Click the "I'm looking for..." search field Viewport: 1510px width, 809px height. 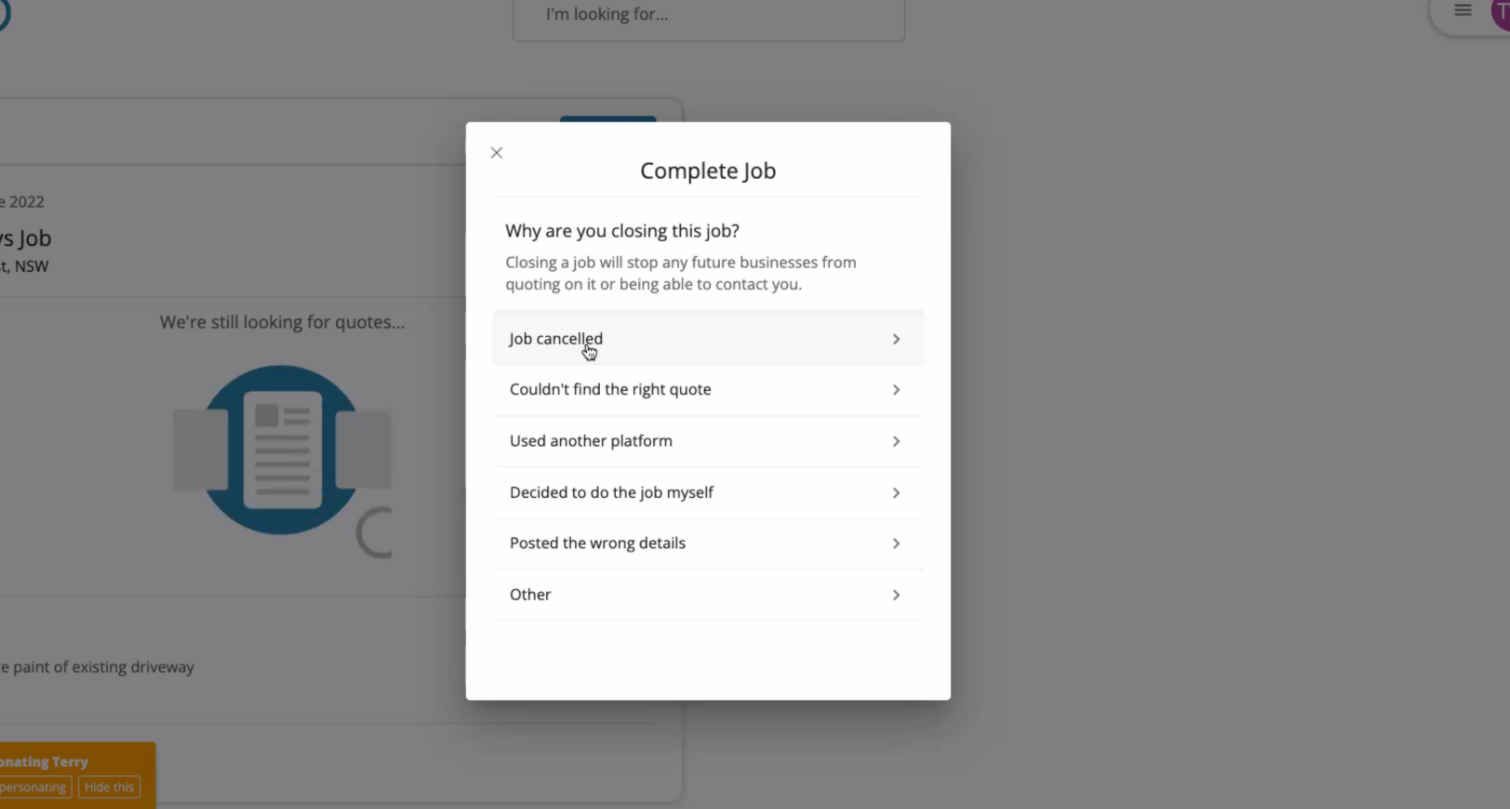708,16
